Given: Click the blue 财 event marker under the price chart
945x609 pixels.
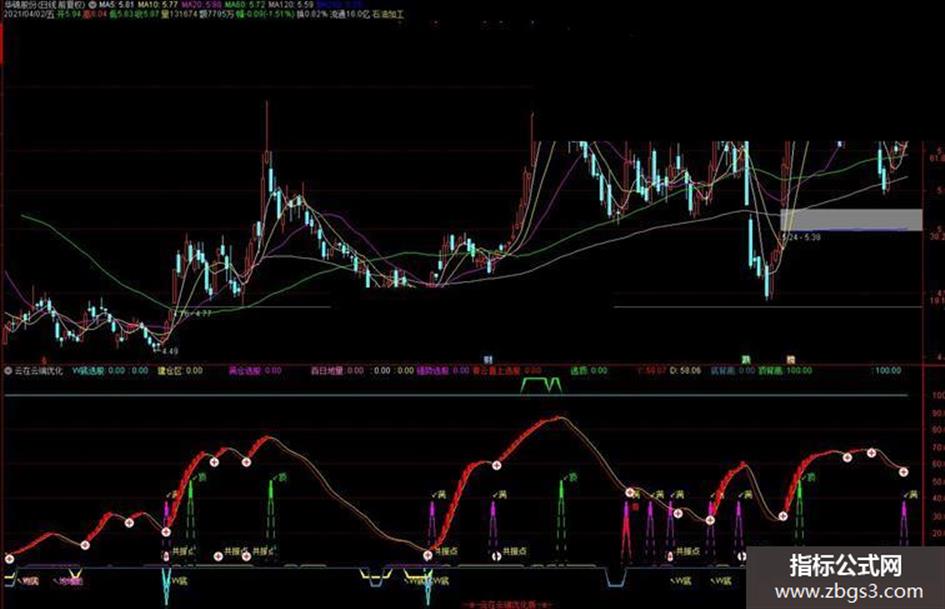Looking at the screenshot, I should 488,360.
